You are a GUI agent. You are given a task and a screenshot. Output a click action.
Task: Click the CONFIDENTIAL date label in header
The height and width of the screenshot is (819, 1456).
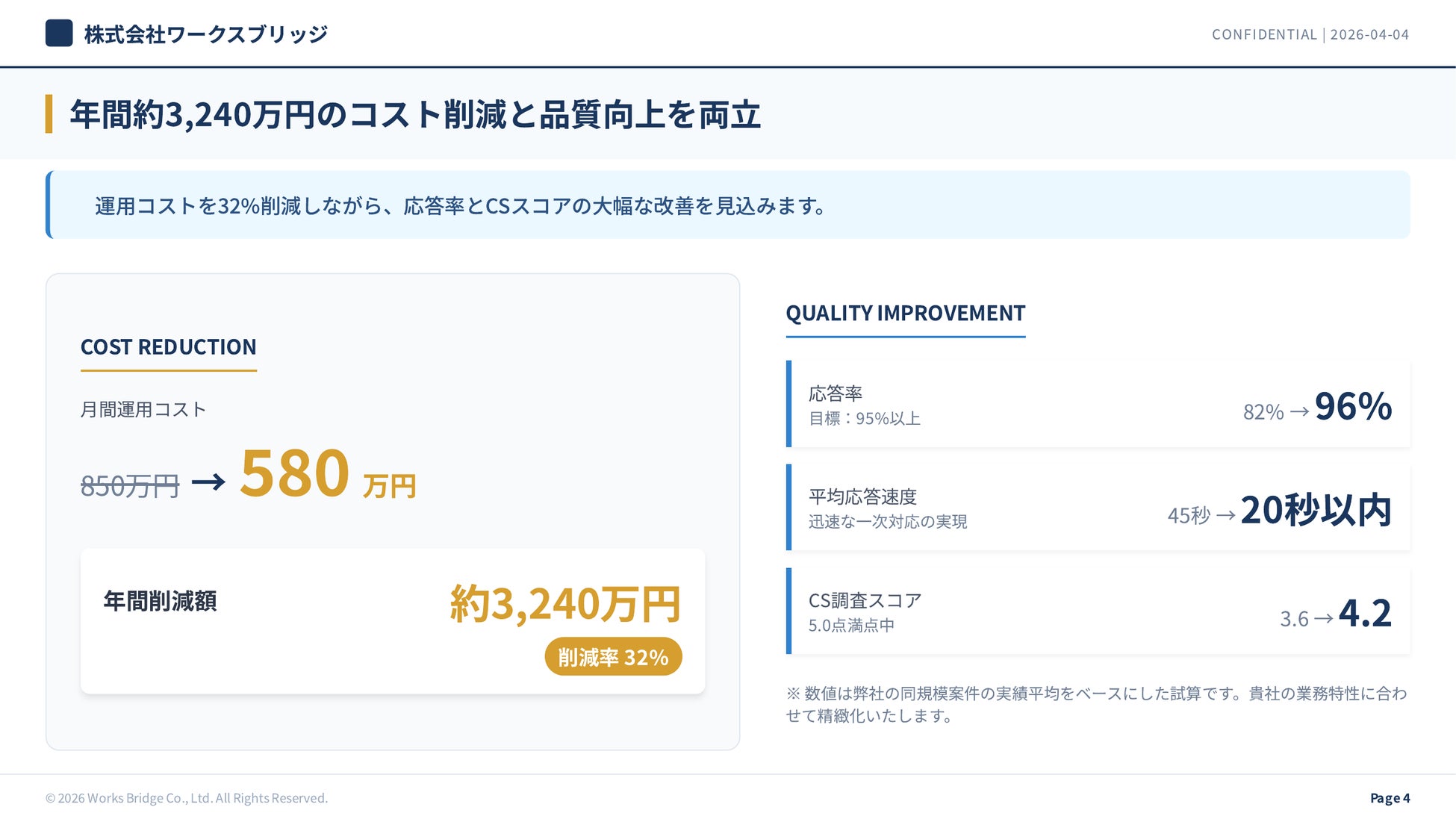tap(1310, 34)
